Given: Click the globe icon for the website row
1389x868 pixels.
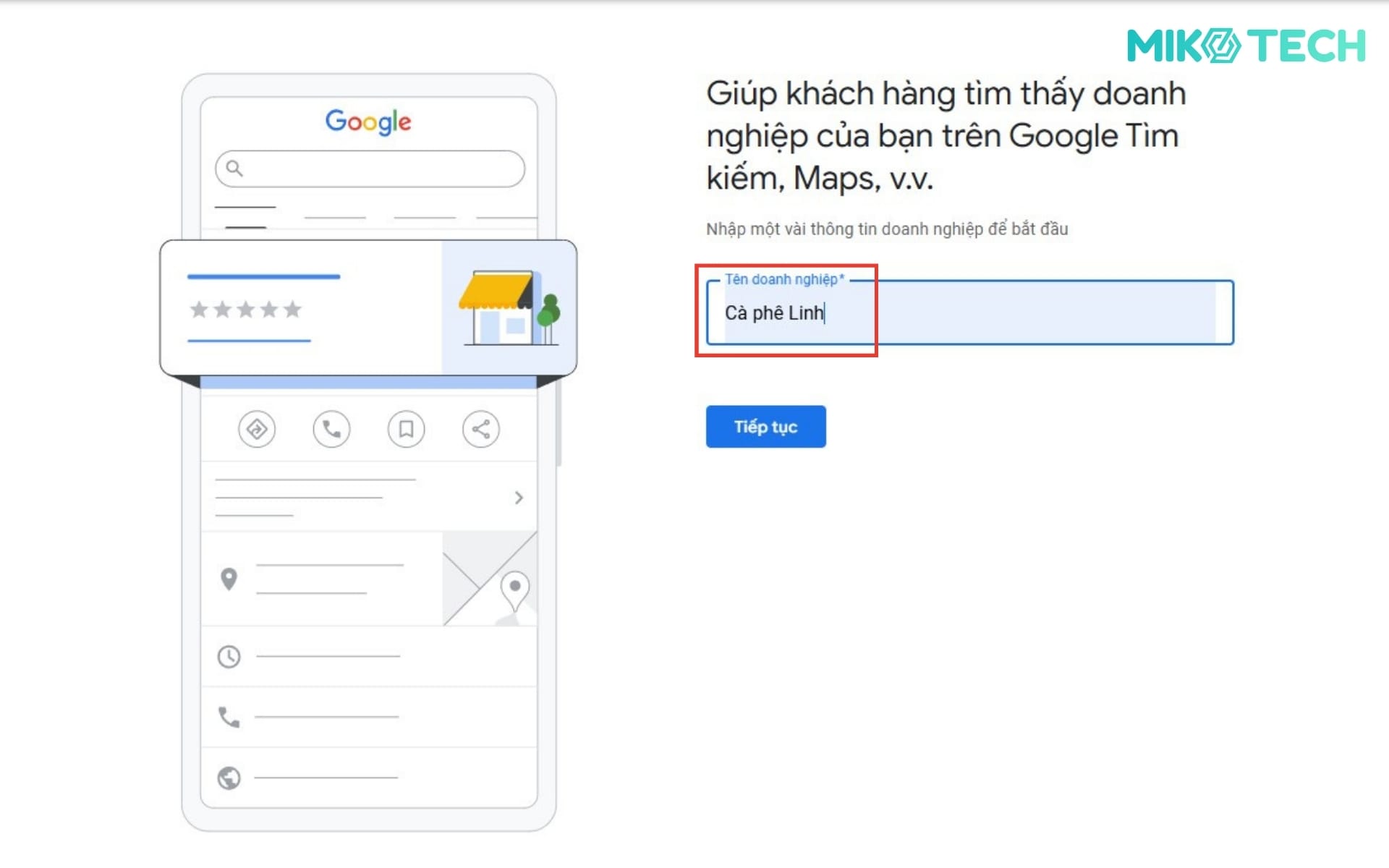Looking at the screenshot, I should [x=229, y=777].
